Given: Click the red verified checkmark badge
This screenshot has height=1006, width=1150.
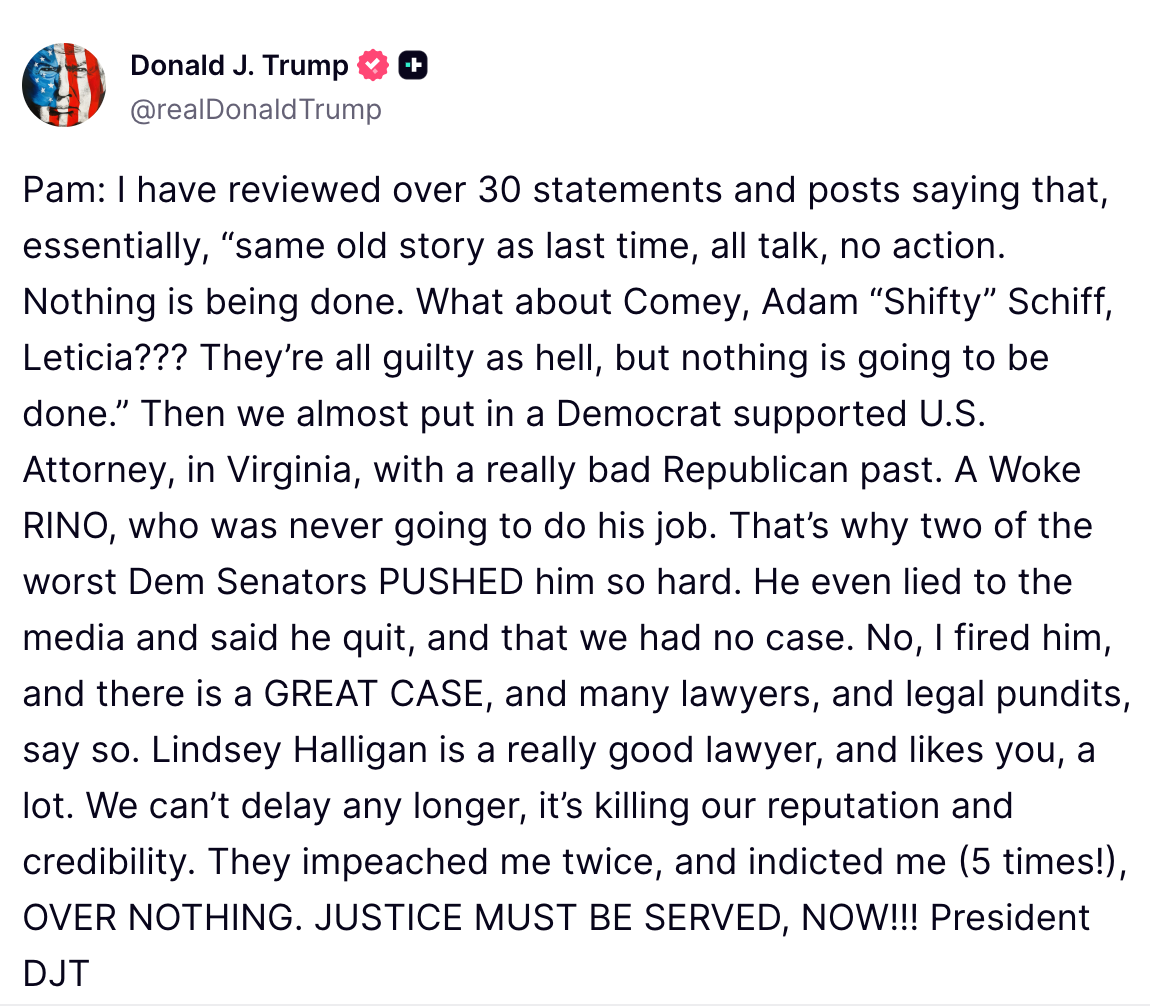Looking at the screenshot, I should (x=373, y=67).
